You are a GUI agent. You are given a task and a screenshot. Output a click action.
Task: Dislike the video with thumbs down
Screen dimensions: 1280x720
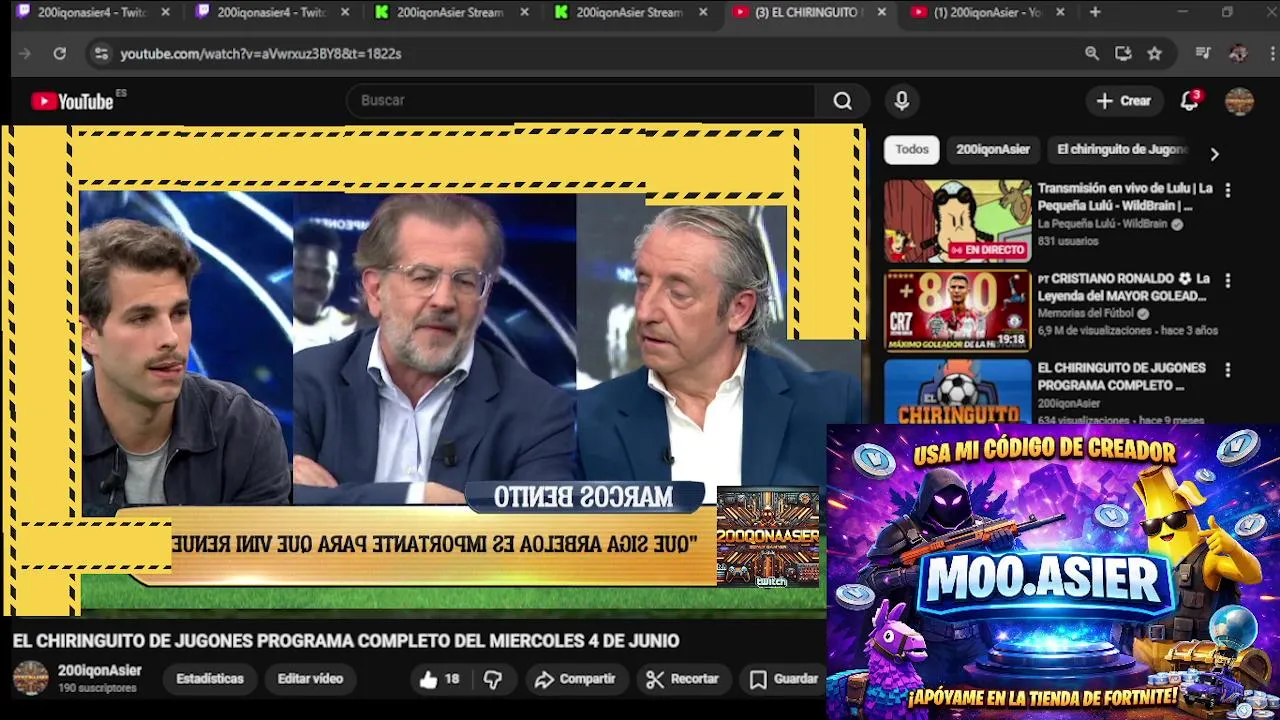coord(493,679)
